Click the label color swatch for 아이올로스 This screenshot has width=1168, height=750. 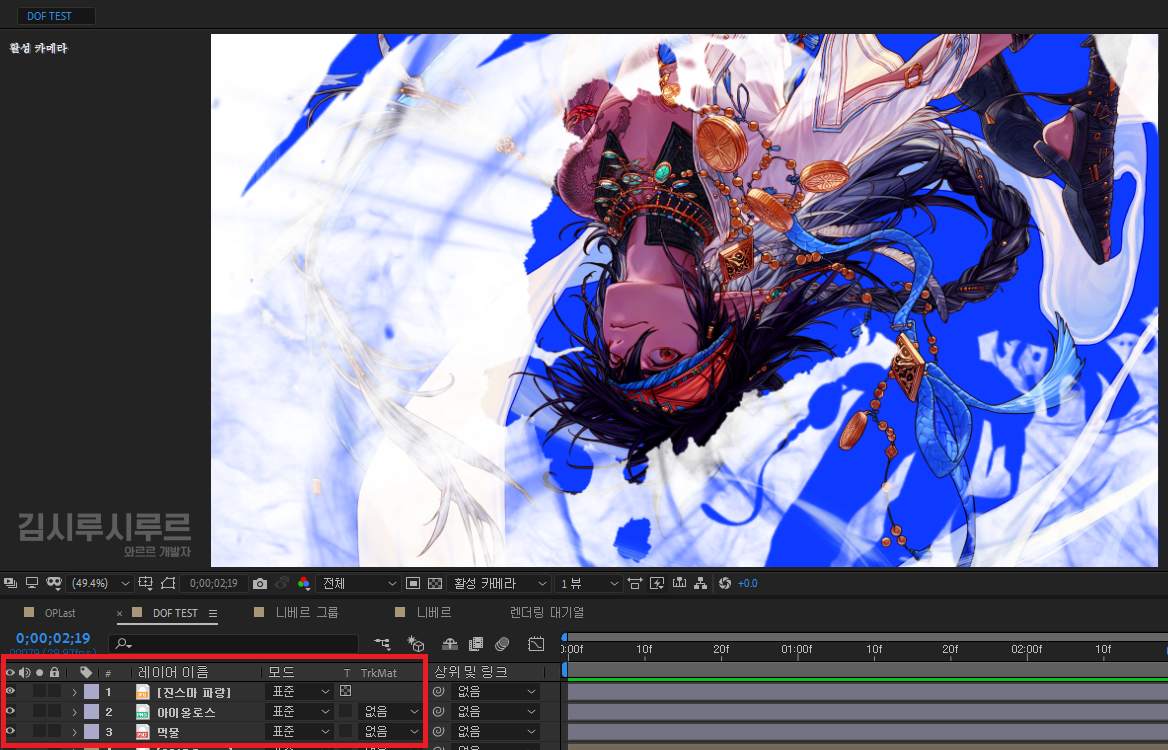click(91, 712)
